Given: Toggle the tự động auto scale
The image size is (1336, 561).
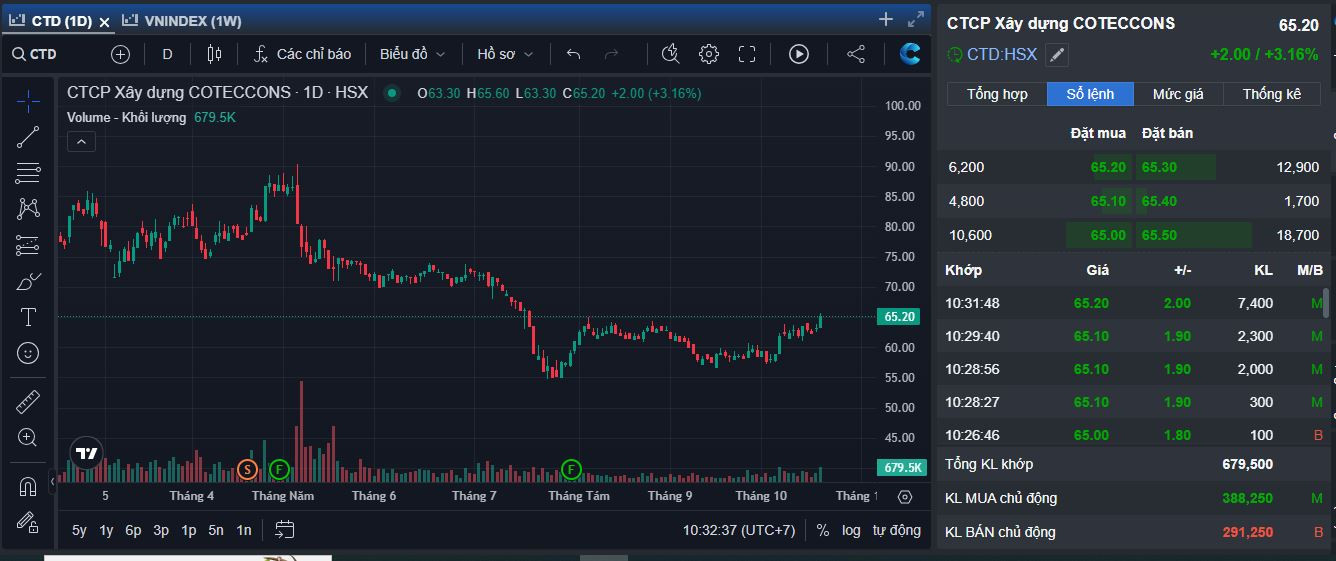Looking at the screenshot, I should coord(896,530).
